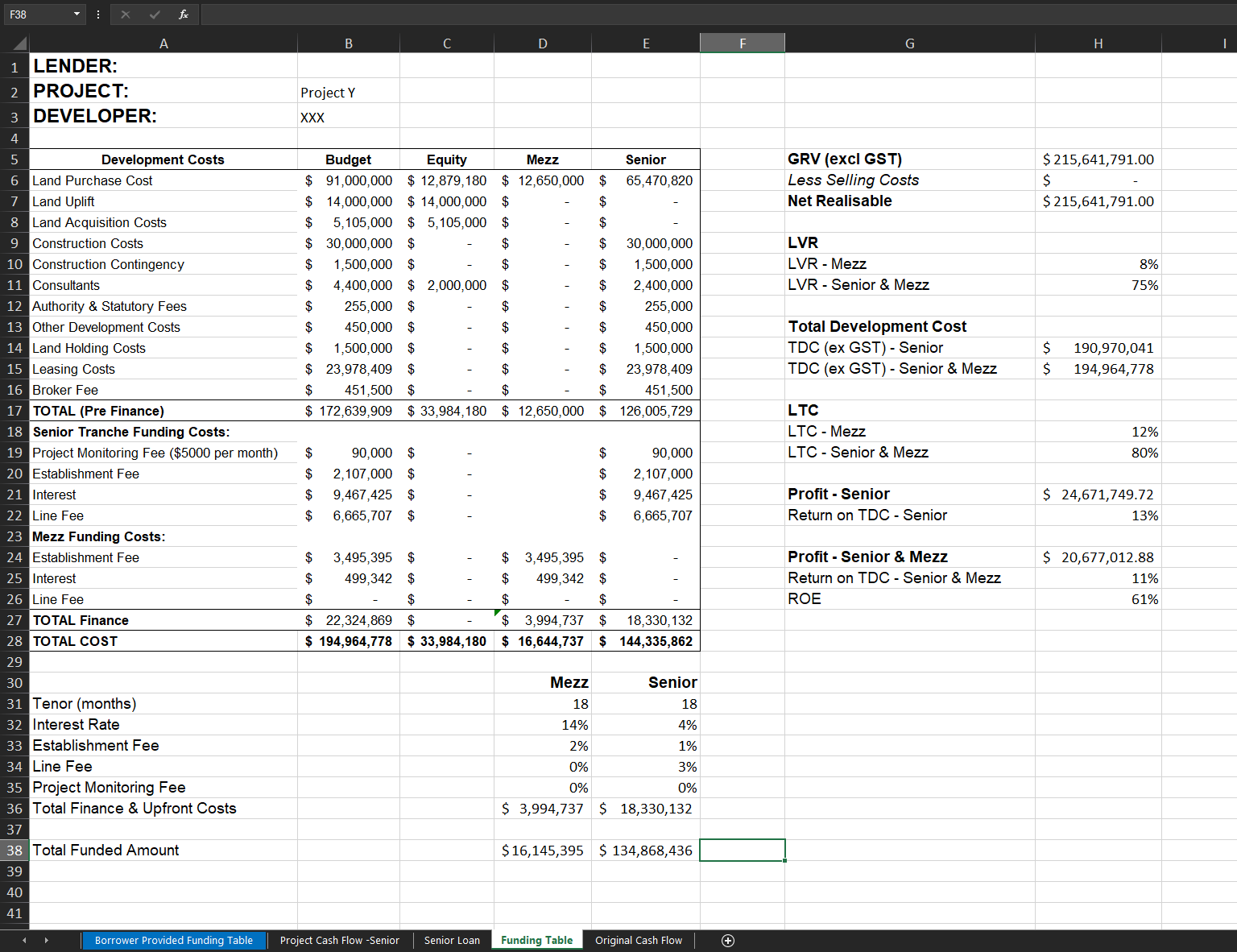Click Profit - Senior & Mezz value 20,677,012.88
Screen dimensions: 1237x952
click(x=1098, y=557)
